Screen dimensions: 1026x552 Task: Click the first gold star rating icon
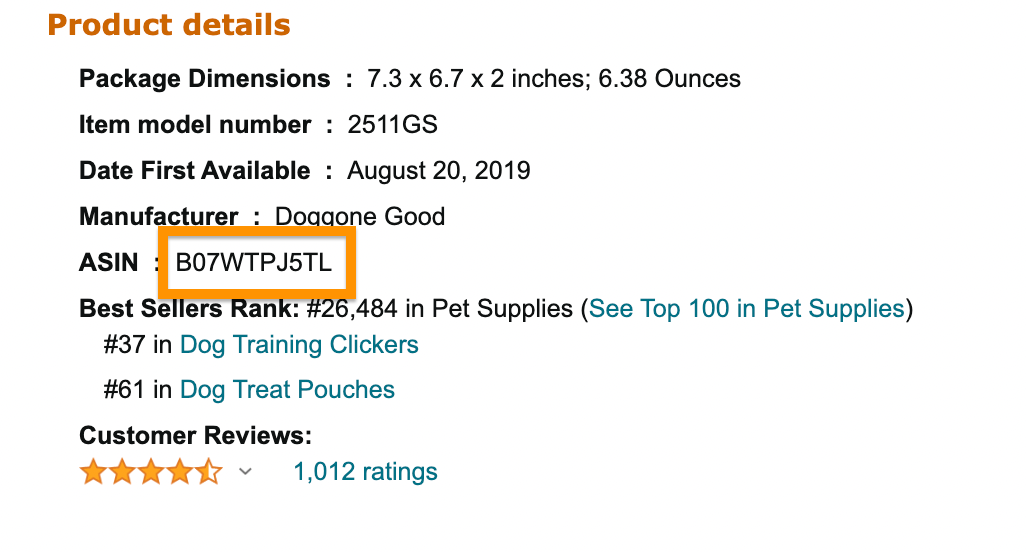(93, 472)
